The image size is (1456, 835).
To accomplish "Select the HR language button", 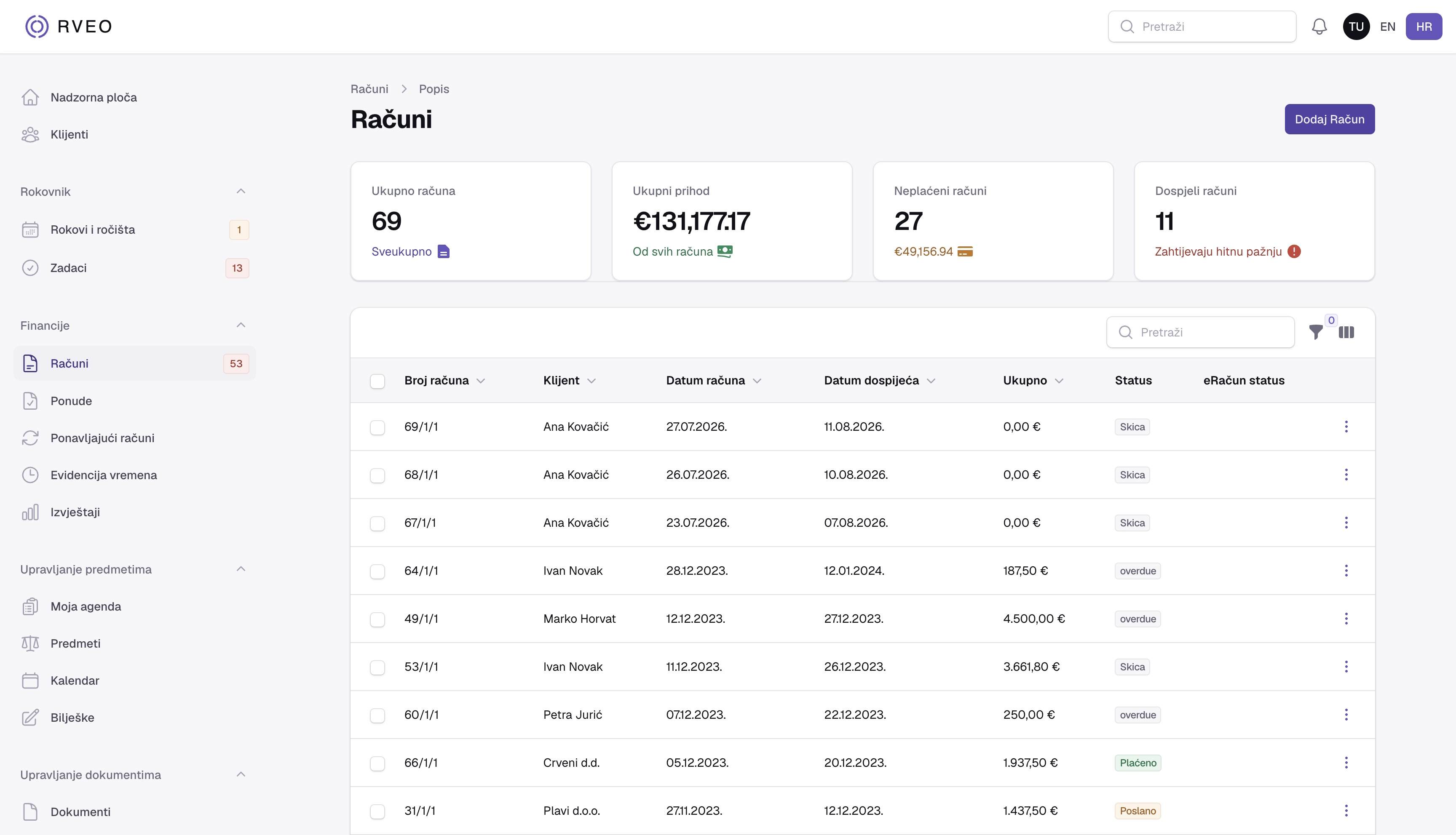I will click(1423, 27).
